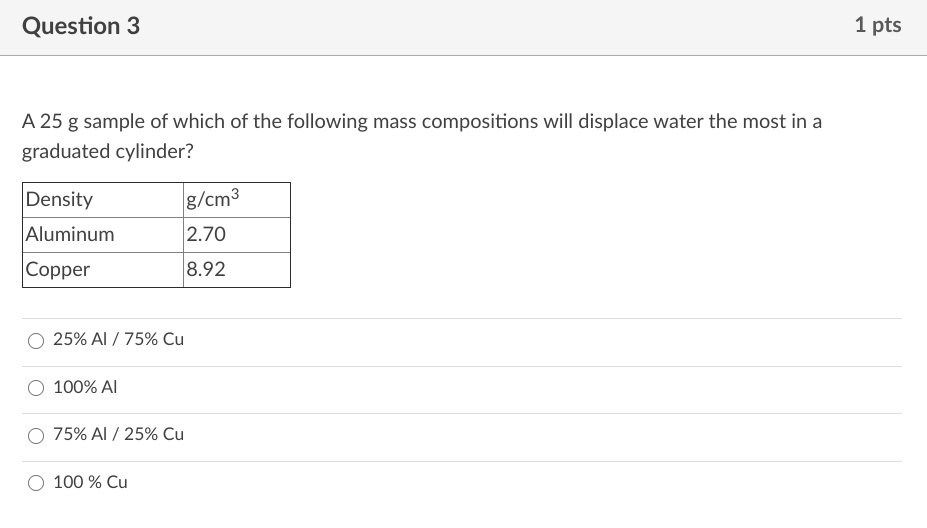Select the 25% Al / 75% Cu radio button

tap(36, 340)
